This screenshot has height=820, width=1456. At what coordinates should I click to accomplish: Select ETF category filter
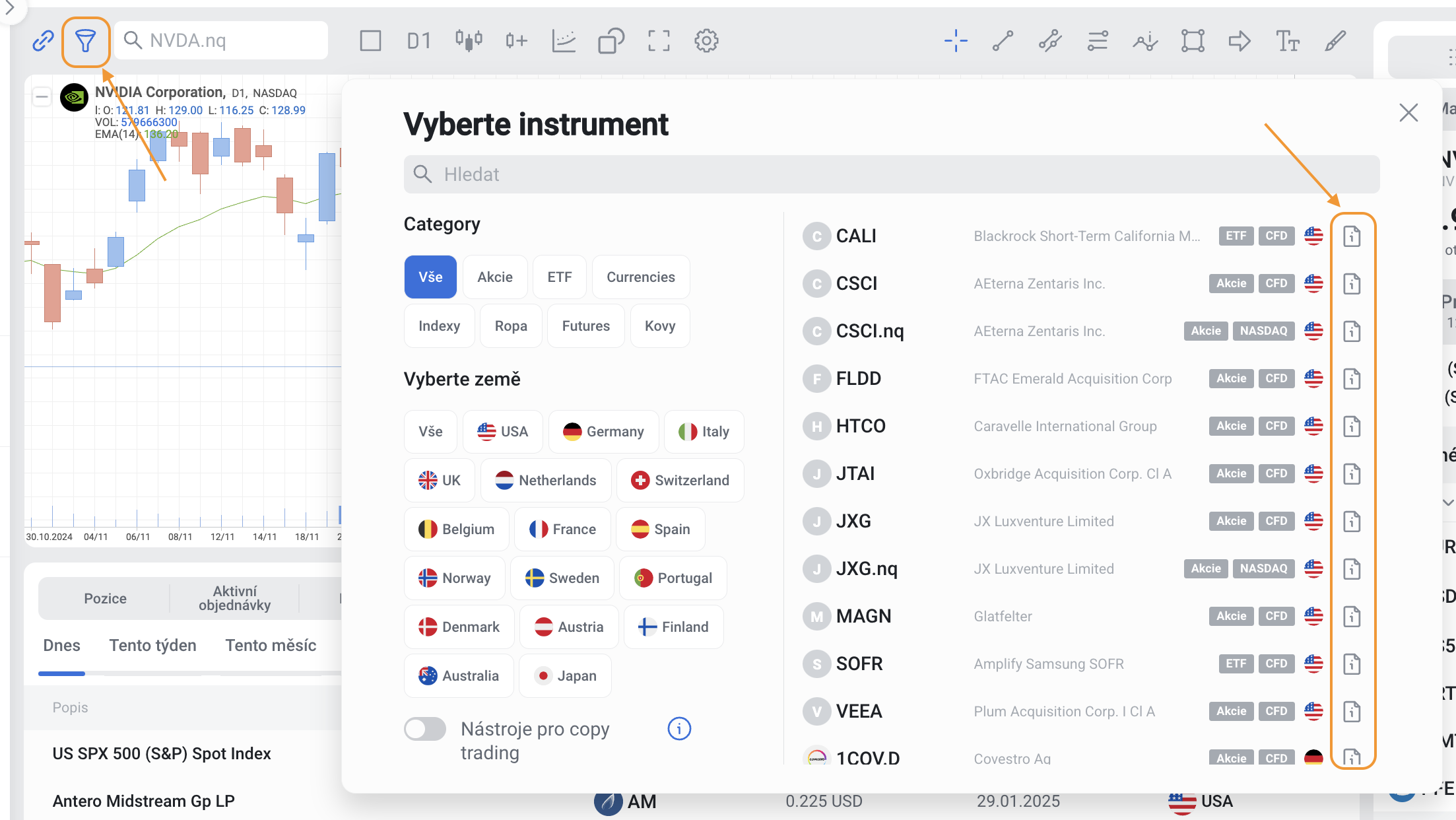[559, 277]
